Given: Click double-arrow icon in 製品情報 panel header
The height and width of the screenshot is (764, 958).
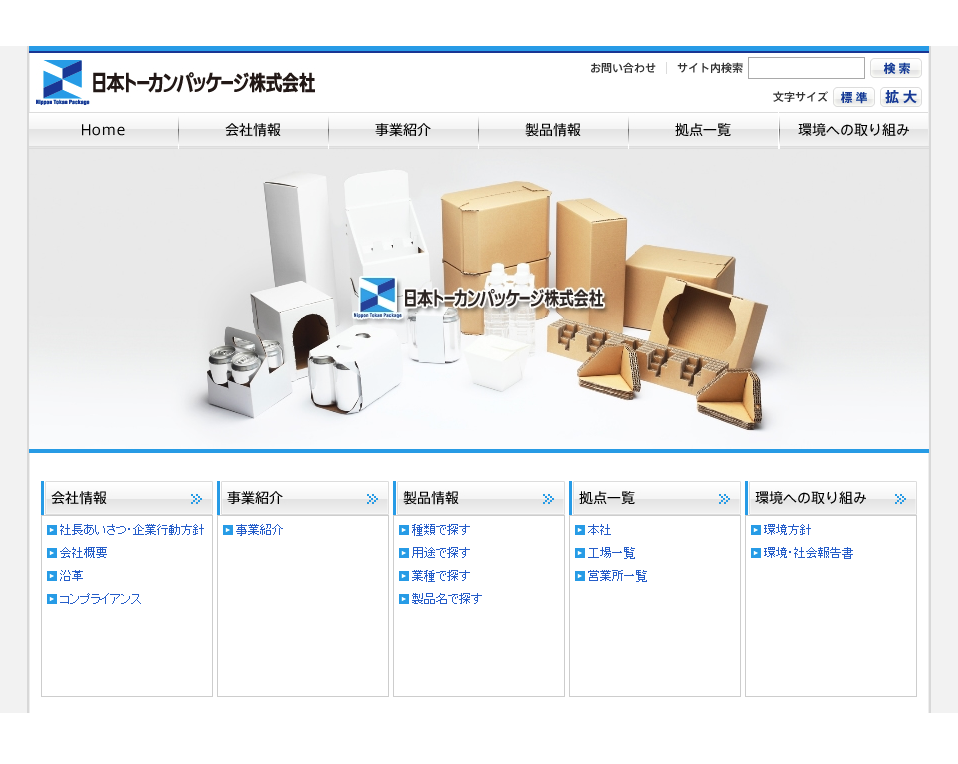Looking at the screenshot, I should click(549, 498).
